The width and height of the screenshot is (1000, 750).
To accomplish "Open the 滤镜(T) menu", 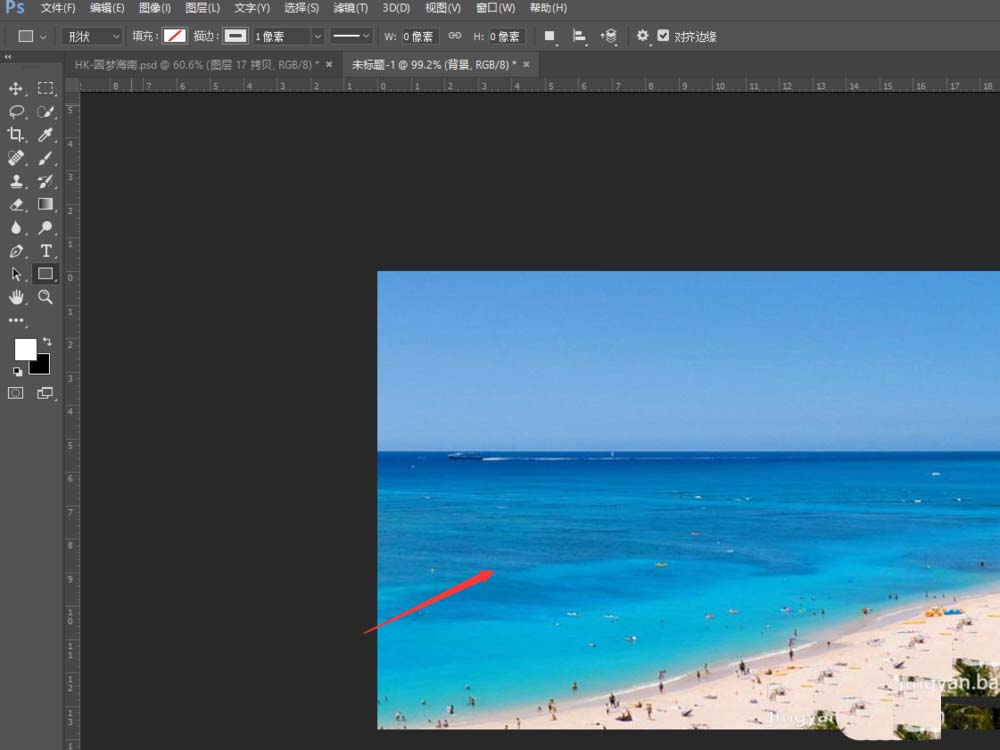I will [350, 8].
